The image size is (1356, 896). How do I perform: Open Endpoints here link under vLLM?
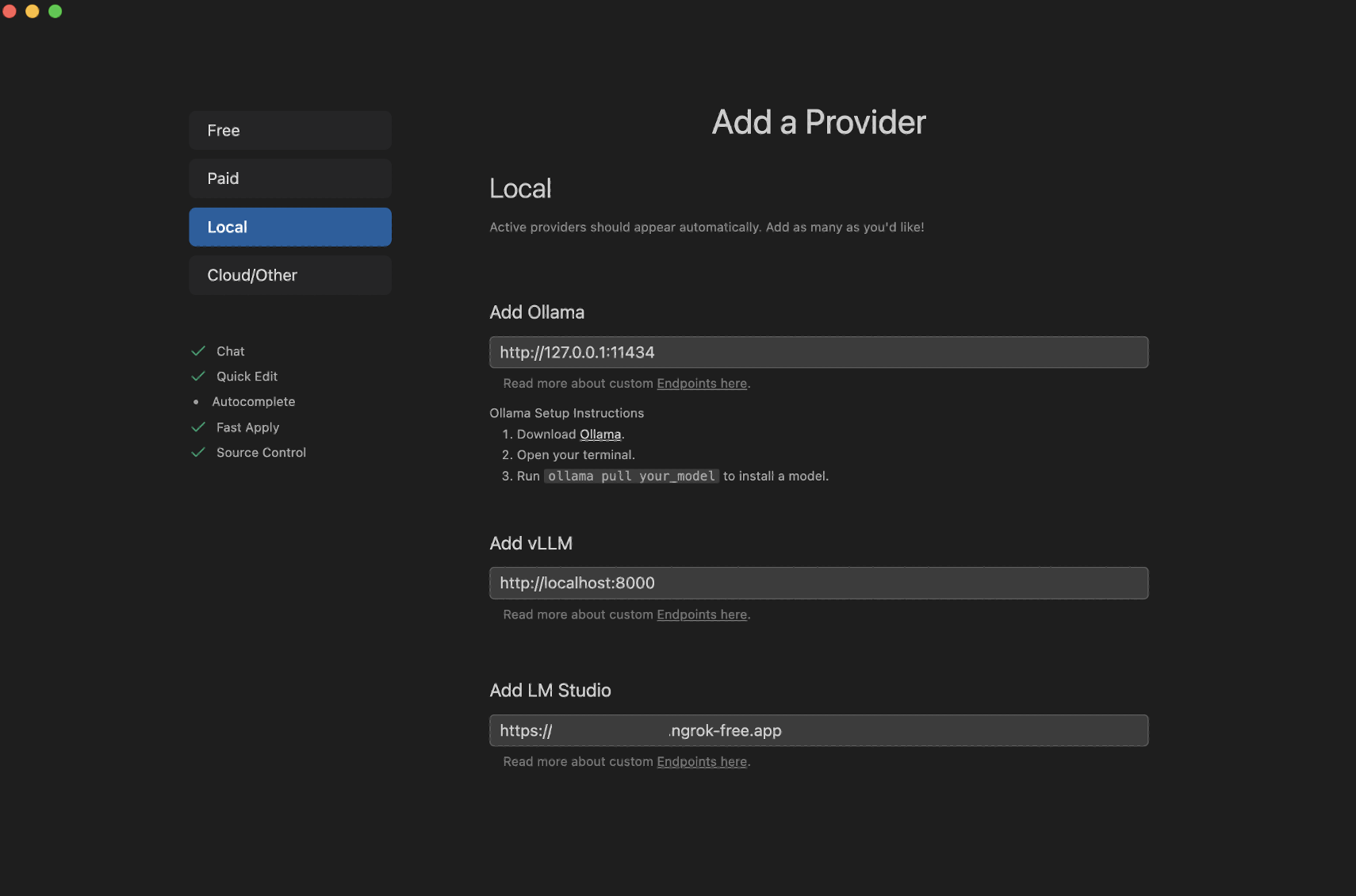pos(702,615)
